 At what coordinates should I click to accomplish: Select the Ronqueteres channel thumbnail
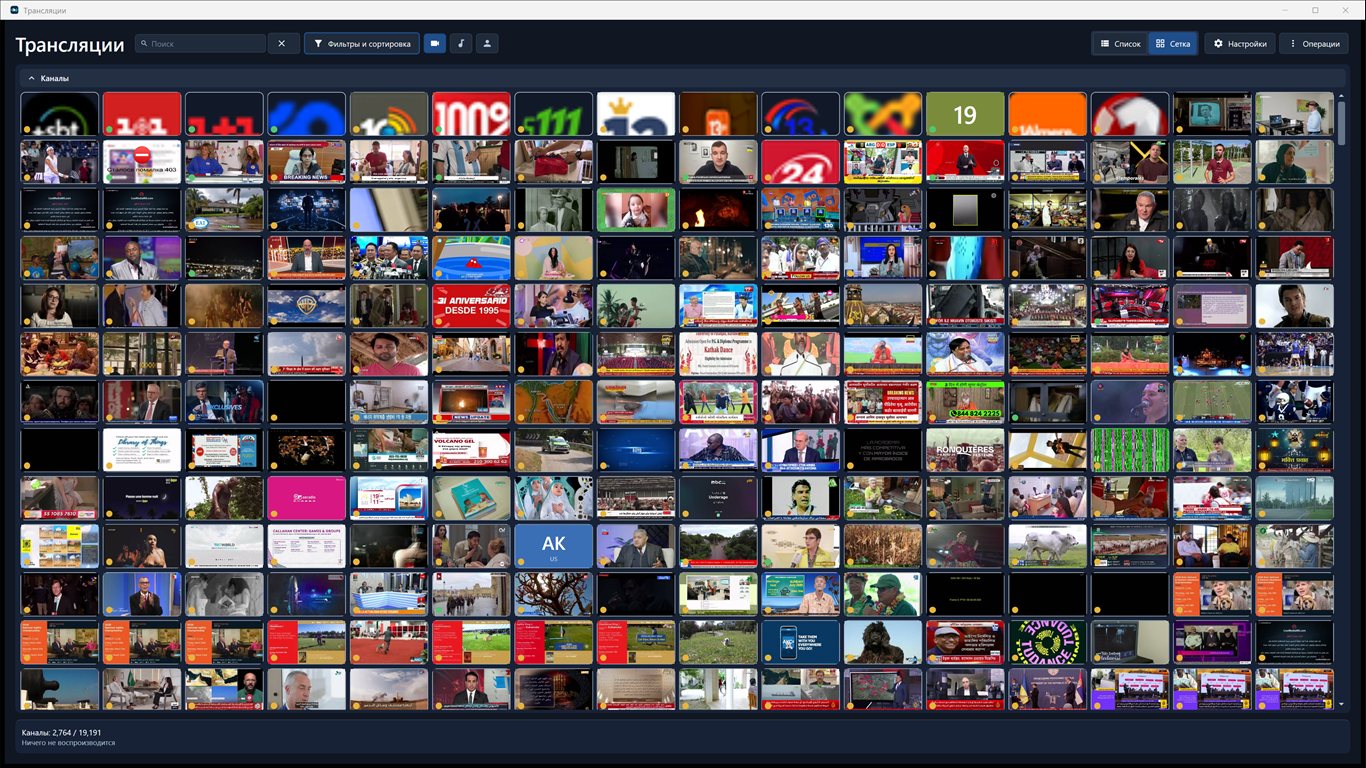965,450
